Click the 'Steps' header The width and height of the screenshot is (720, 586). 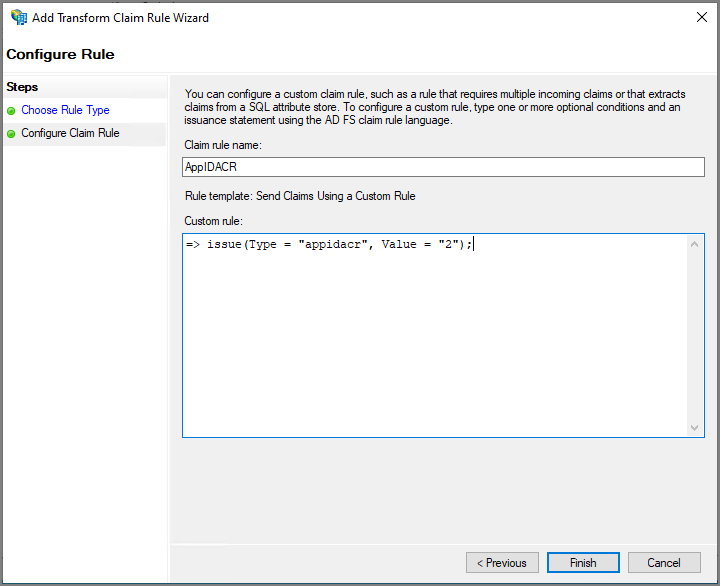[x=22, y=87]
